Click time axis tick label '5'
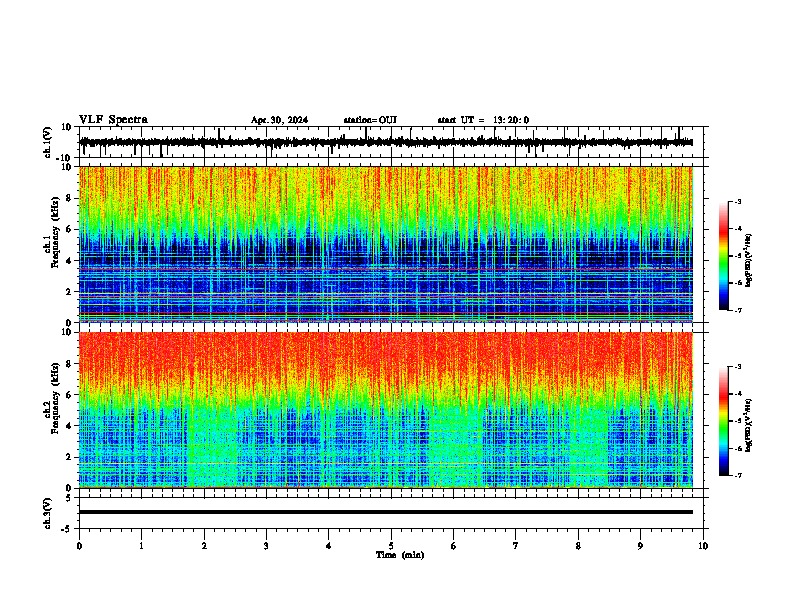 tap(391, 546)
